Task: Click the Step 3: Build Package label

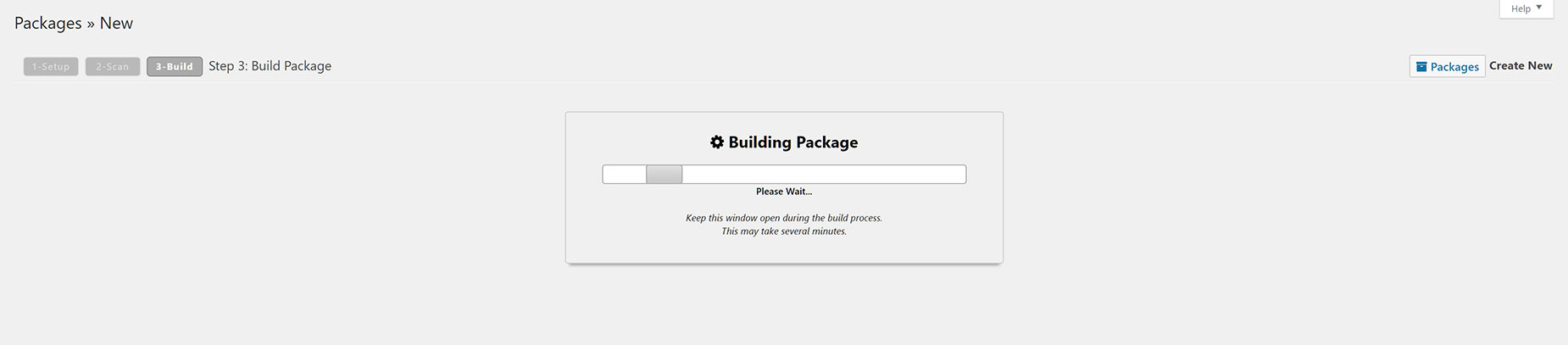Action: [x=270, y=66]
